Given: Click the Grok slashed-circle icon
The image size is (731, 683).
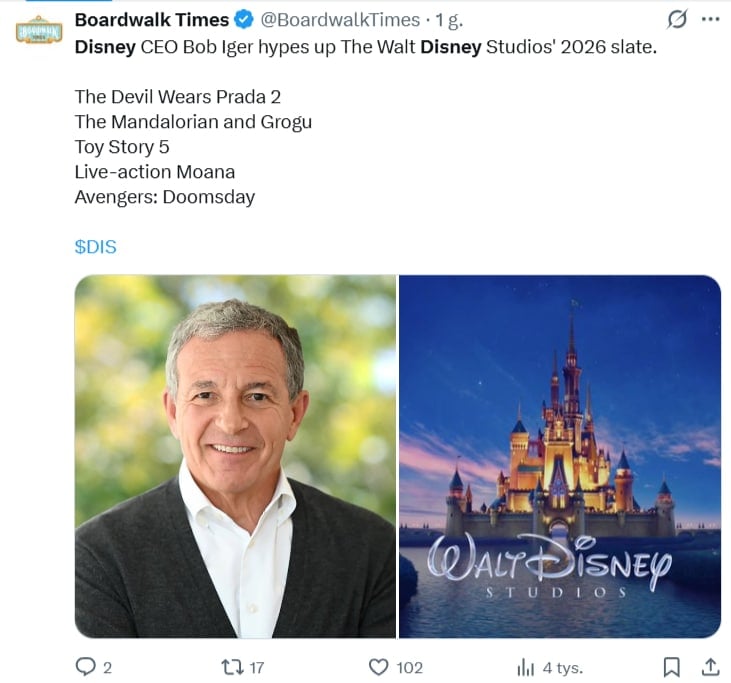Looking at the screenshot, I should pos(677,20).
